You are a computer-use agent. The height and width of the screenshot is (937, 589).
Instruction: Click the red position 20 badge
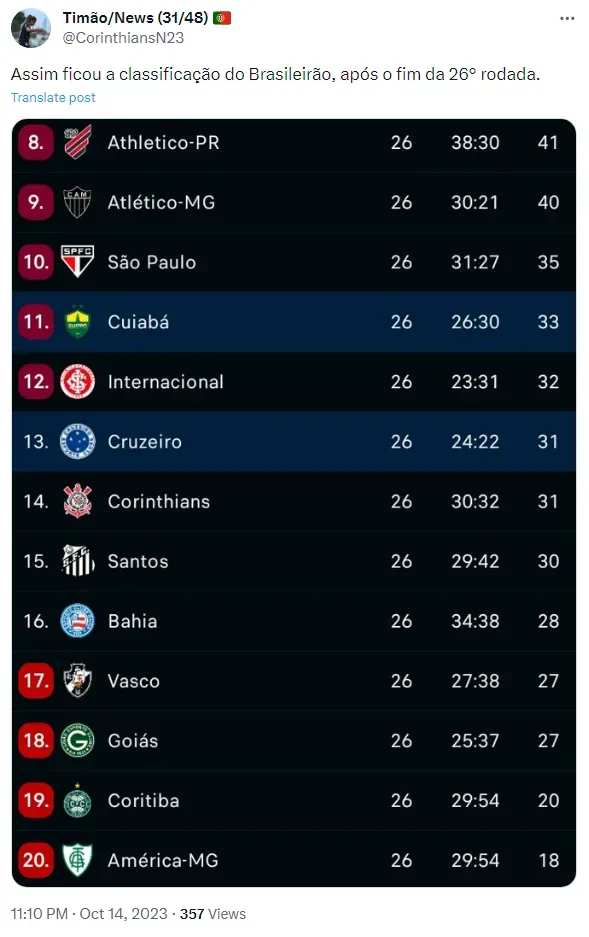[x=36, y=860]
